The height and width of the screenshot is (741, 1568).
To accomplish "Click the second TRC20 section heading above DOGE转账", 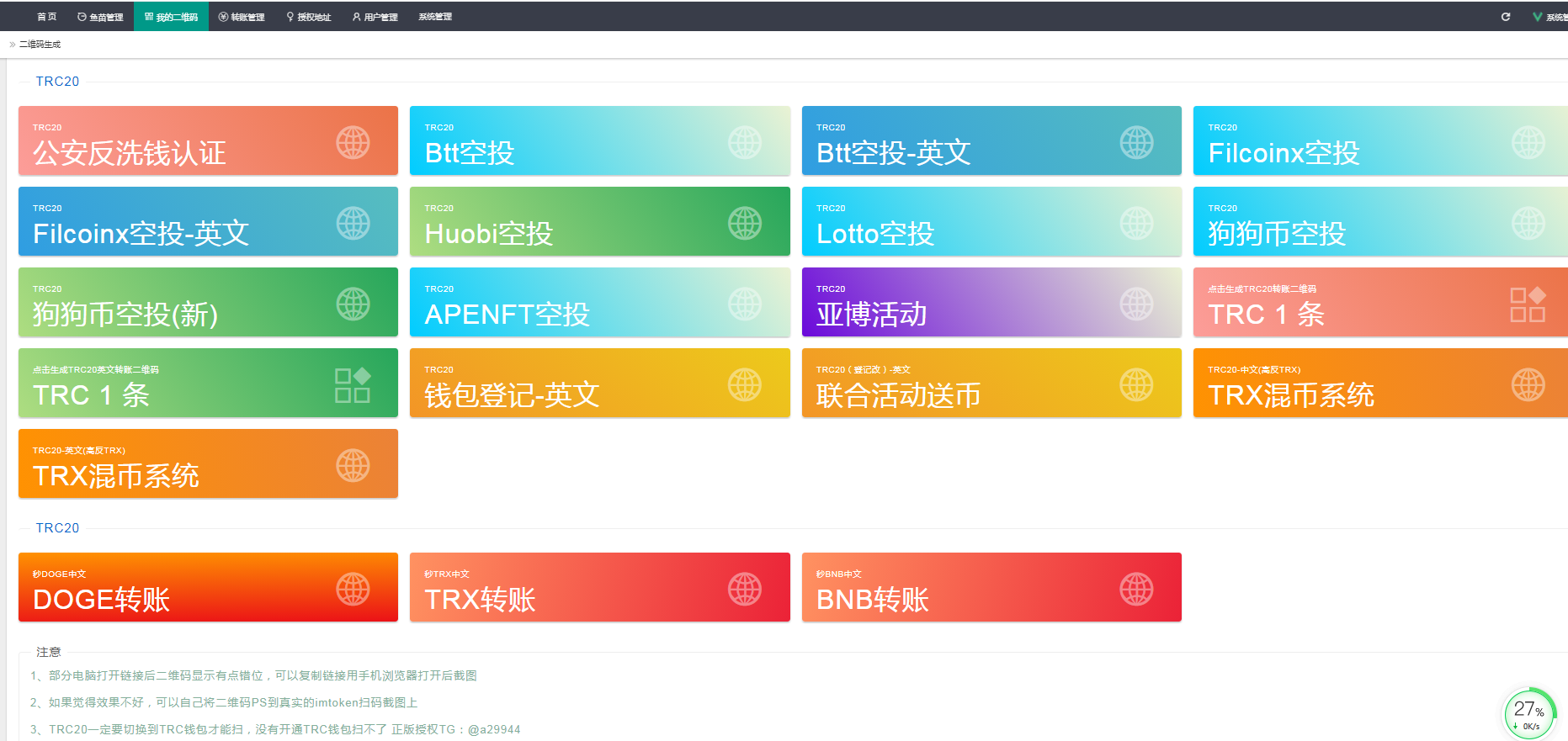I will (x=57, y=528).
